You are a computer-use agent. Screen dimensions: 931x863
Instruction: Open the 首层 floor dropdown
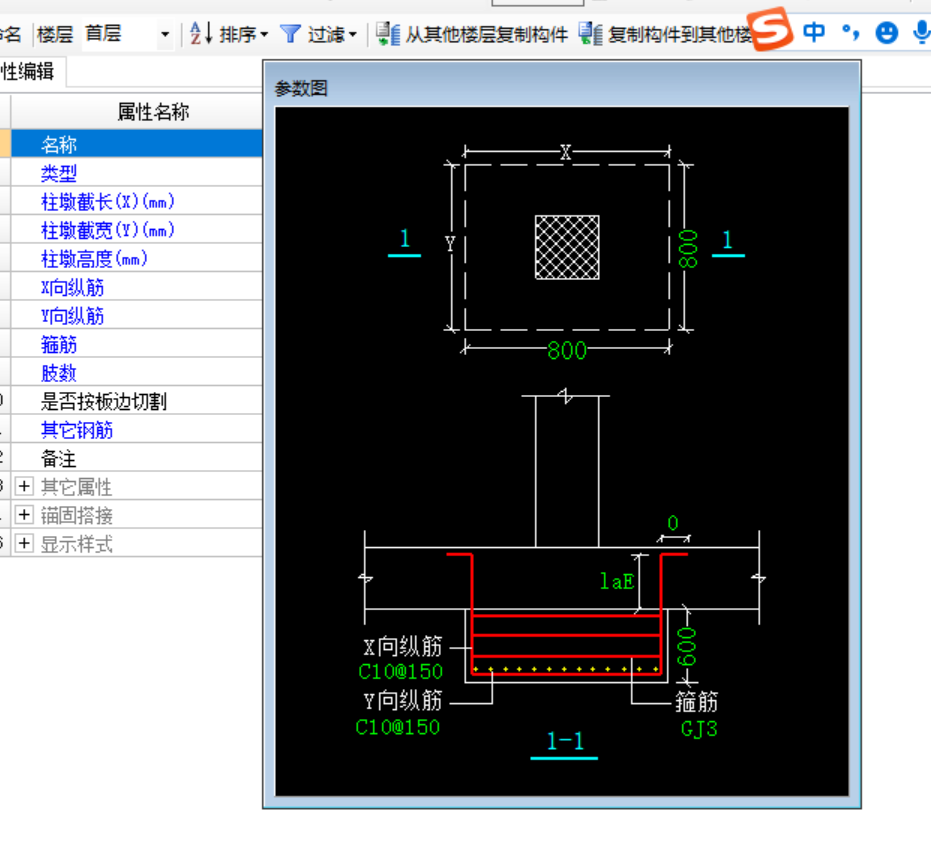164,34
